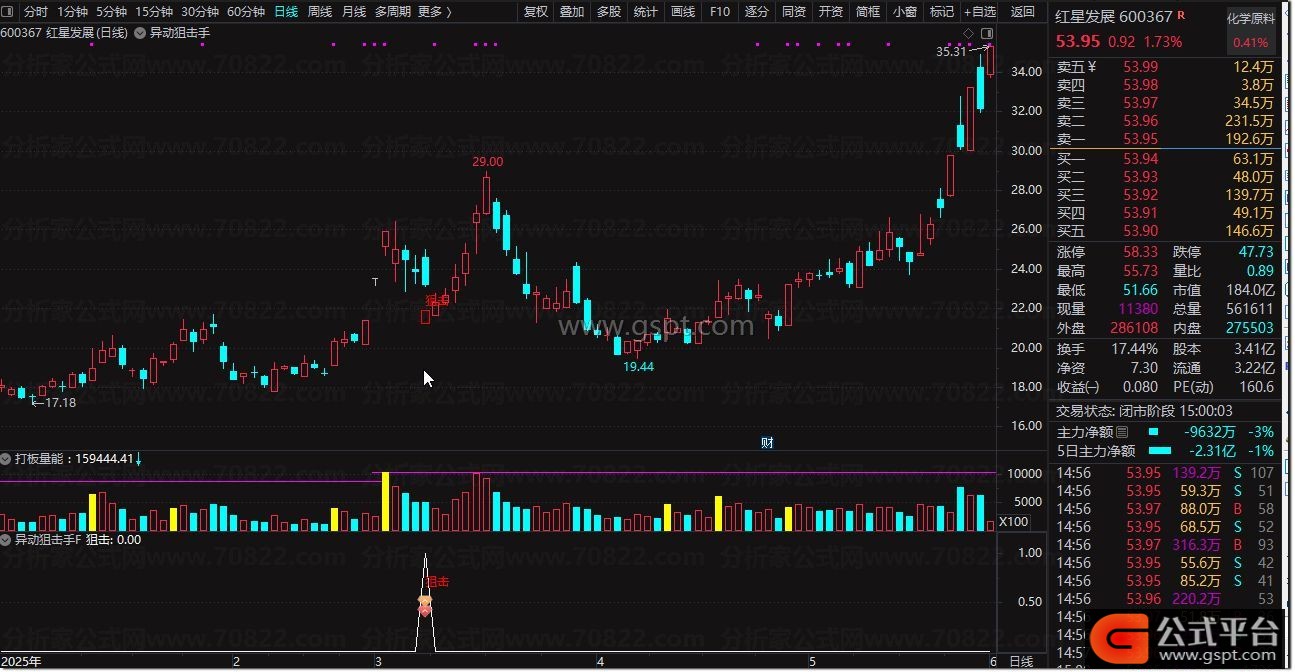Select the 1分钟 period tab
This screenshot has width=1295, height=672.
tap(72, 12)
